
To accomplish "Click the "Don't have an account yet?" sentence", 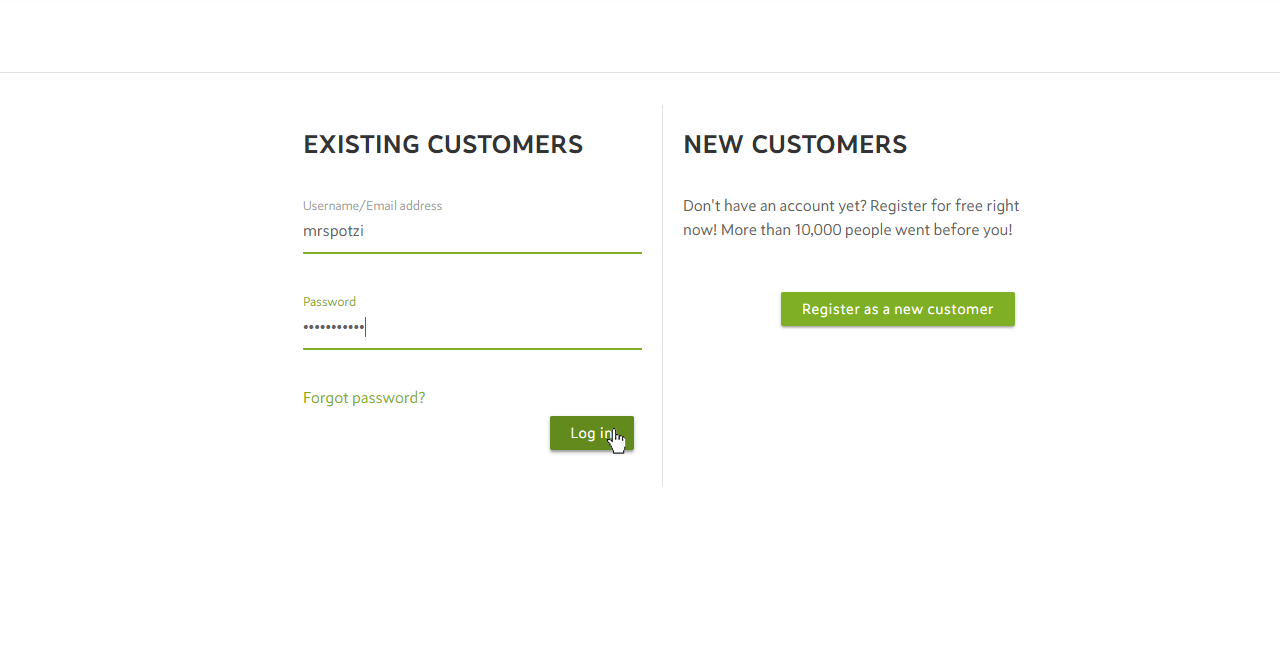I will point(774,206).
